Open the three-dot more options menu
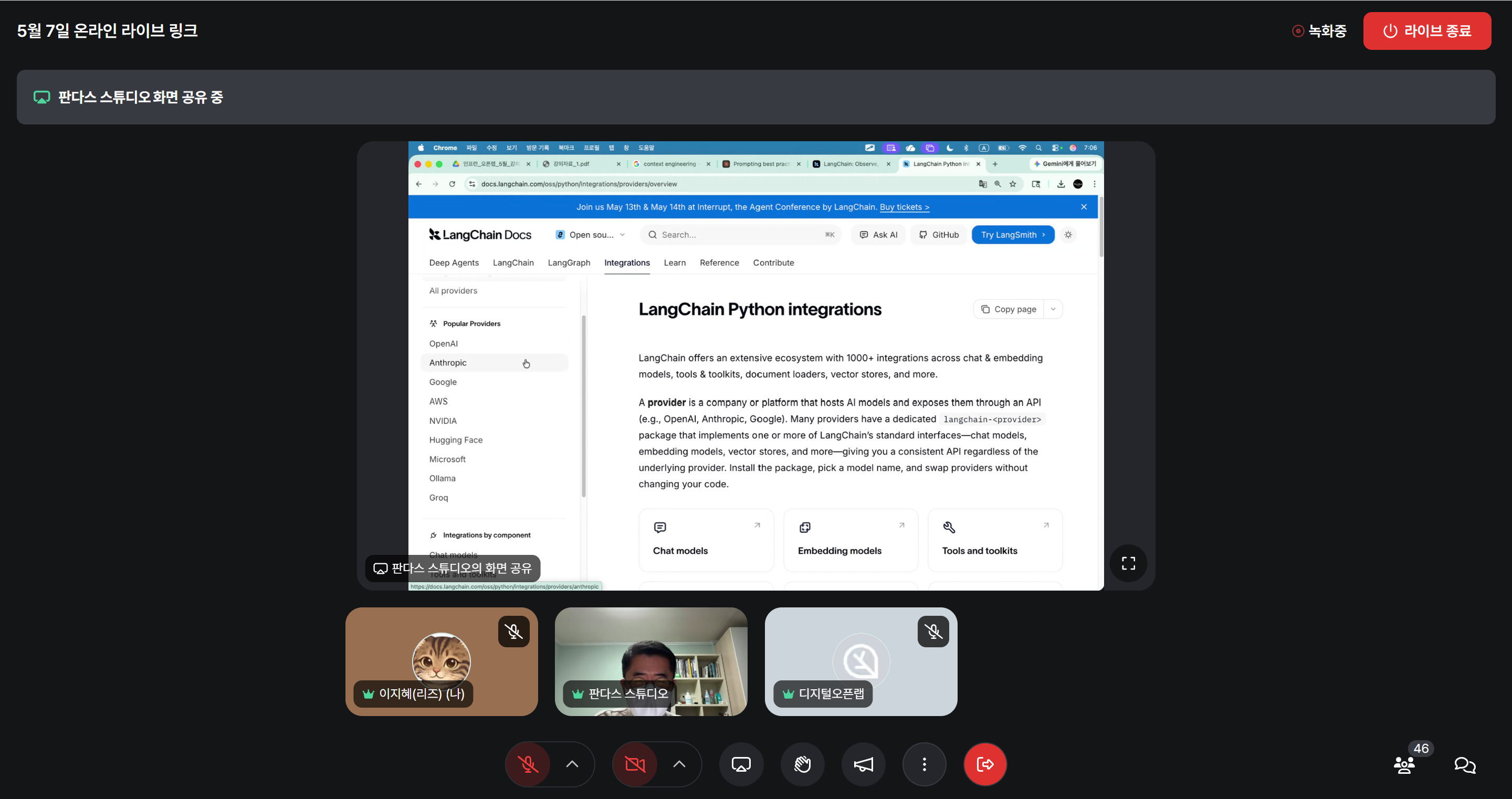This screenshot has width=1512, height=799. [x=925, y=764]
